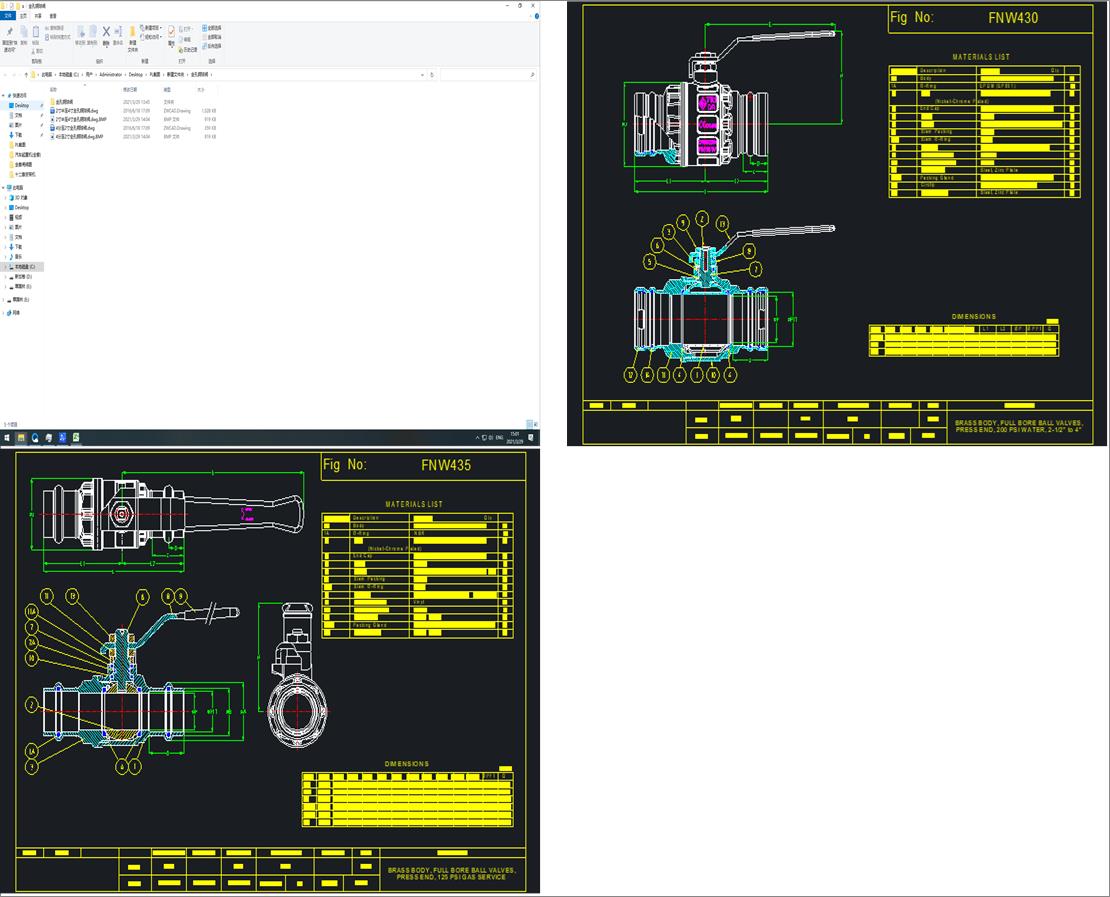The height and width of the screenshot is (897, 1110).
Task: Click the Move to icon in ribbon
Action: 81,33
